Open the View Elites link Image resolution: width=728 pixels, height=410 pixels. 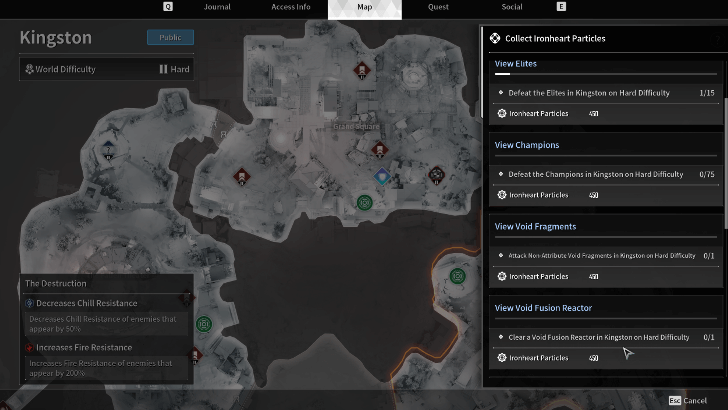coord(515,63)
